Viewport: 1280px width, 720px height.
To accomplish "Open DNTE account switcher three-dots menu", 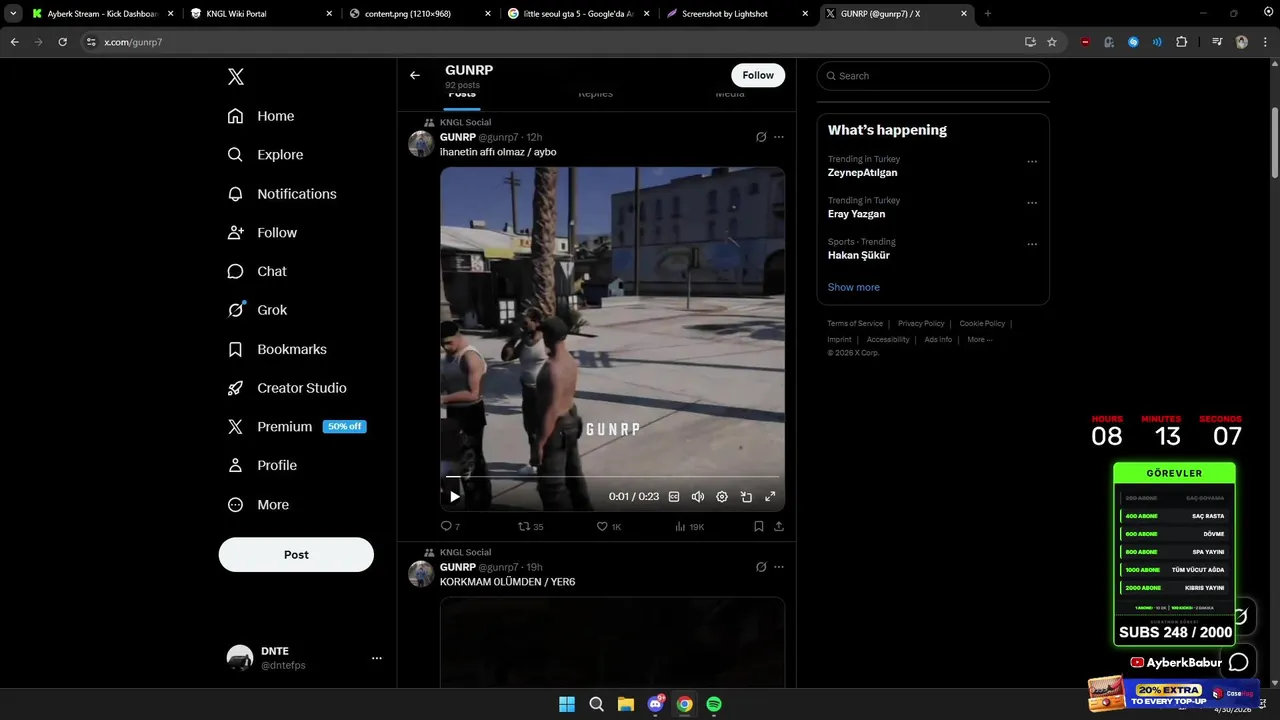I will (377, 658).
